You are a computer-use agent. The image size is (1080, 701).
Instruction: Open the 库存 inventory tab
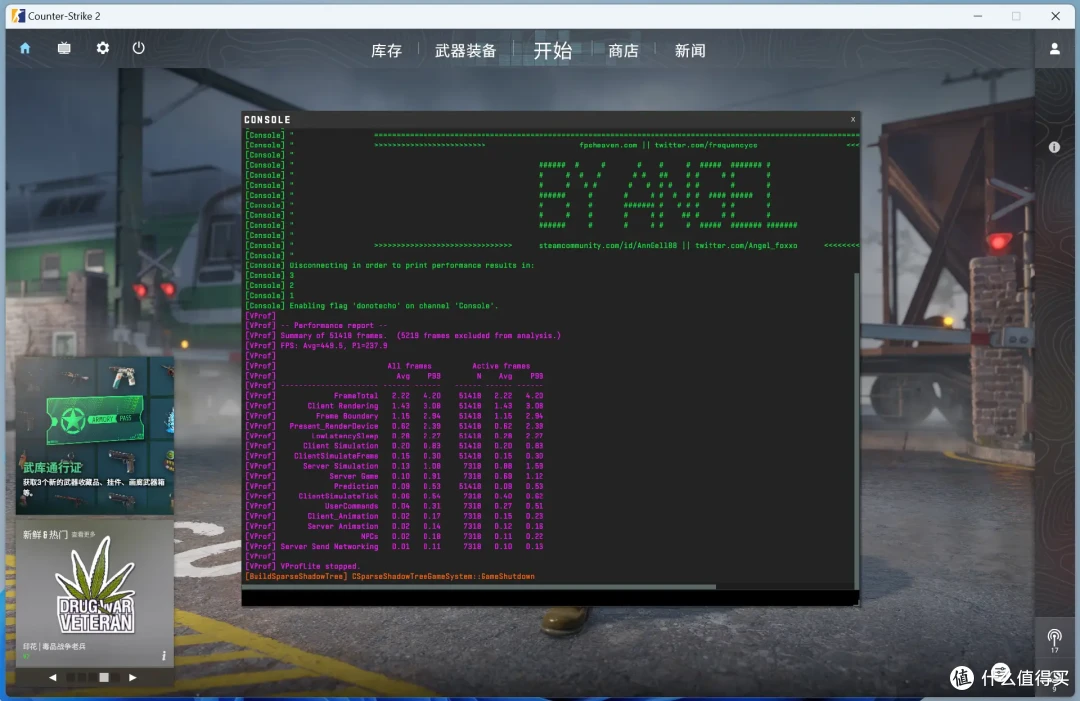point(386,51)
